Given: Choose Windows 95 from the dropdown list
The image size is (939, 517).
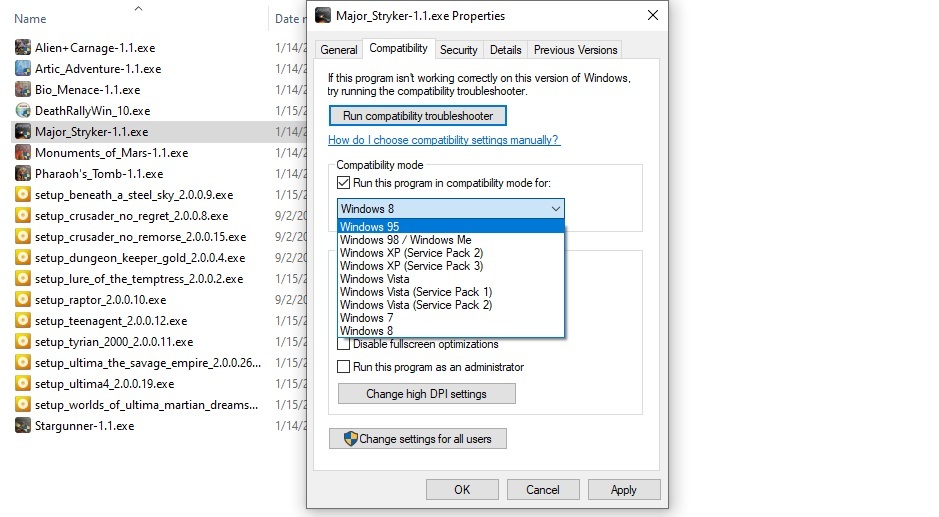Looking at the screenshot, I should 451,226.
